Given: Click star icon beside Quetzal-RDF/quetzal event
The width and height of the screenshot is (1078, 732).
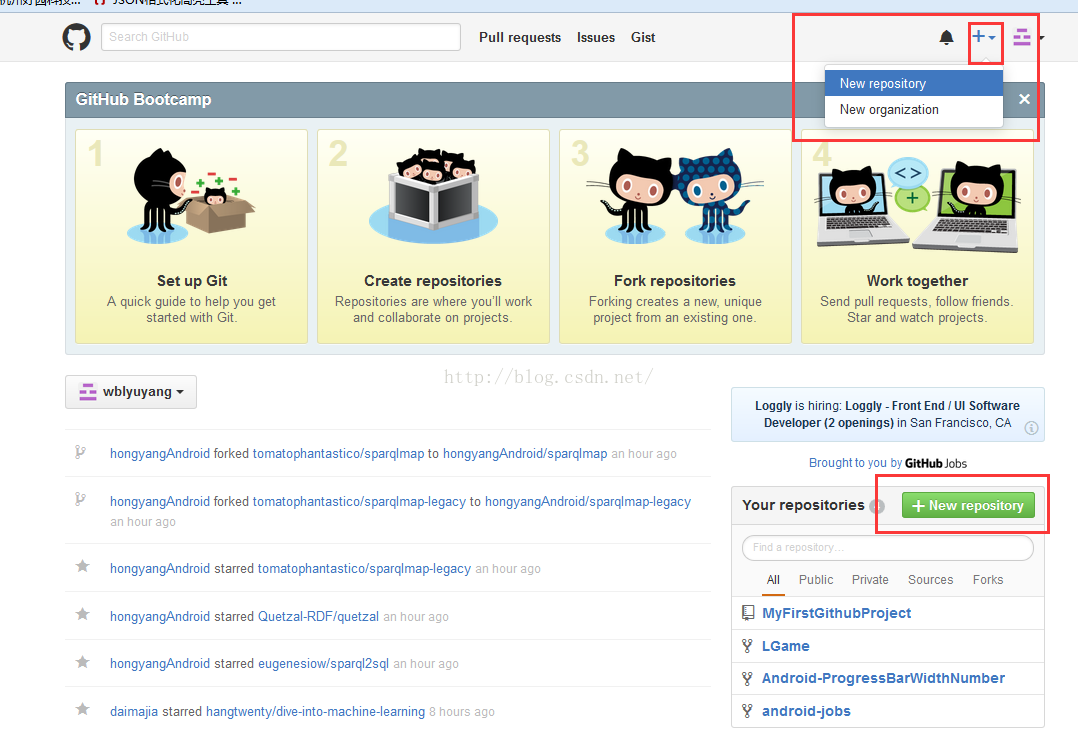Looking at the screenshot, I should [82, 614].
